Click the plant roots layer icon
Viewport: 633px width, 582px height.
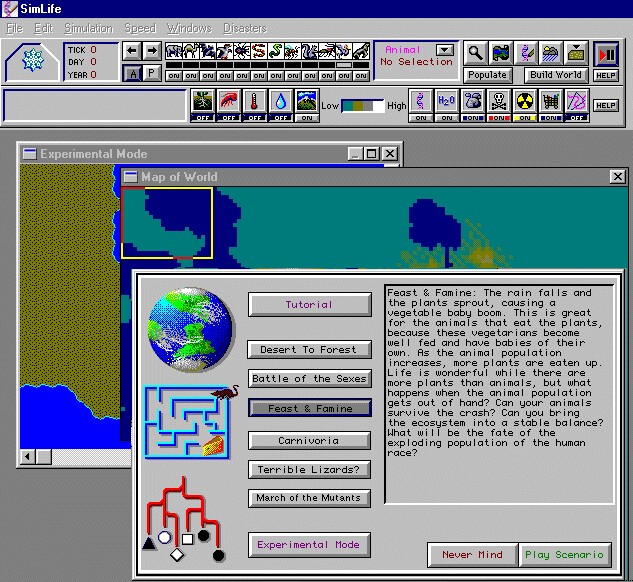point(203,101)
